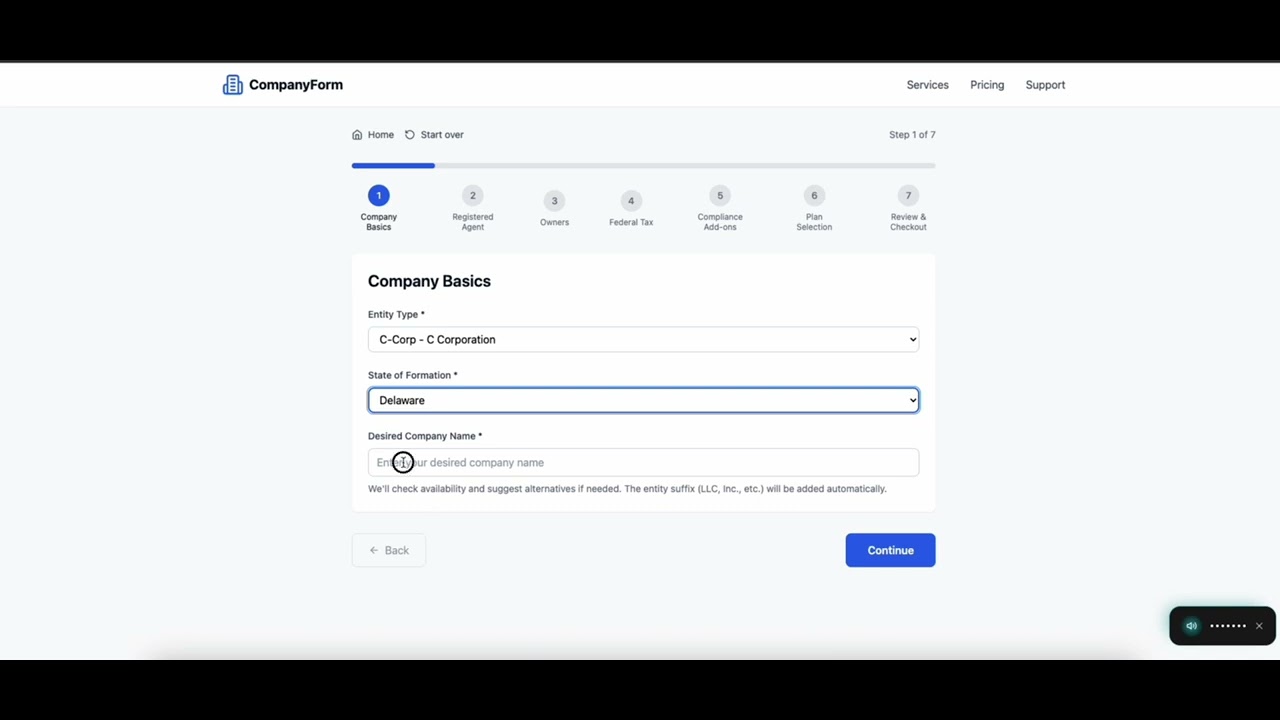Screen dimensions: 1280x720
Task: Select step 1 Company Basics circle
Action: click(378, 195)
